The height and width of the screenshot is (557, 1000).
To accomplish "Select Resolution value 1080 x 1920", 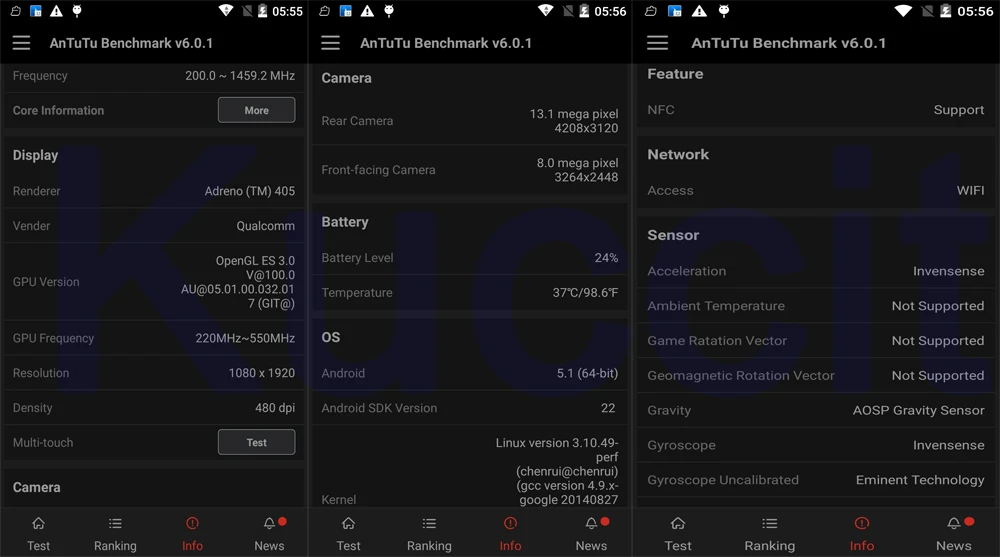I will pos(261,373).
